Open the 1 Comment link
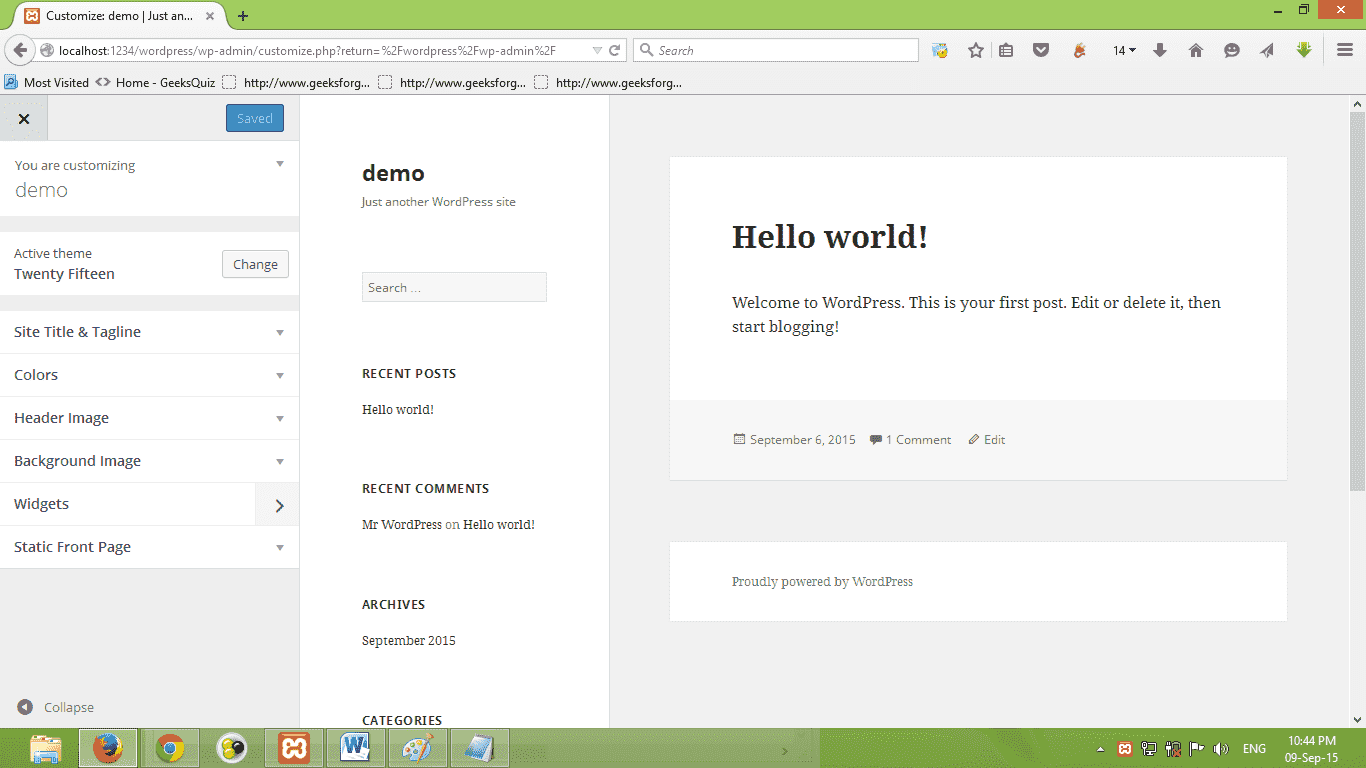The image size is (1366, 768). pyautogui.click(x=918, y=440)
